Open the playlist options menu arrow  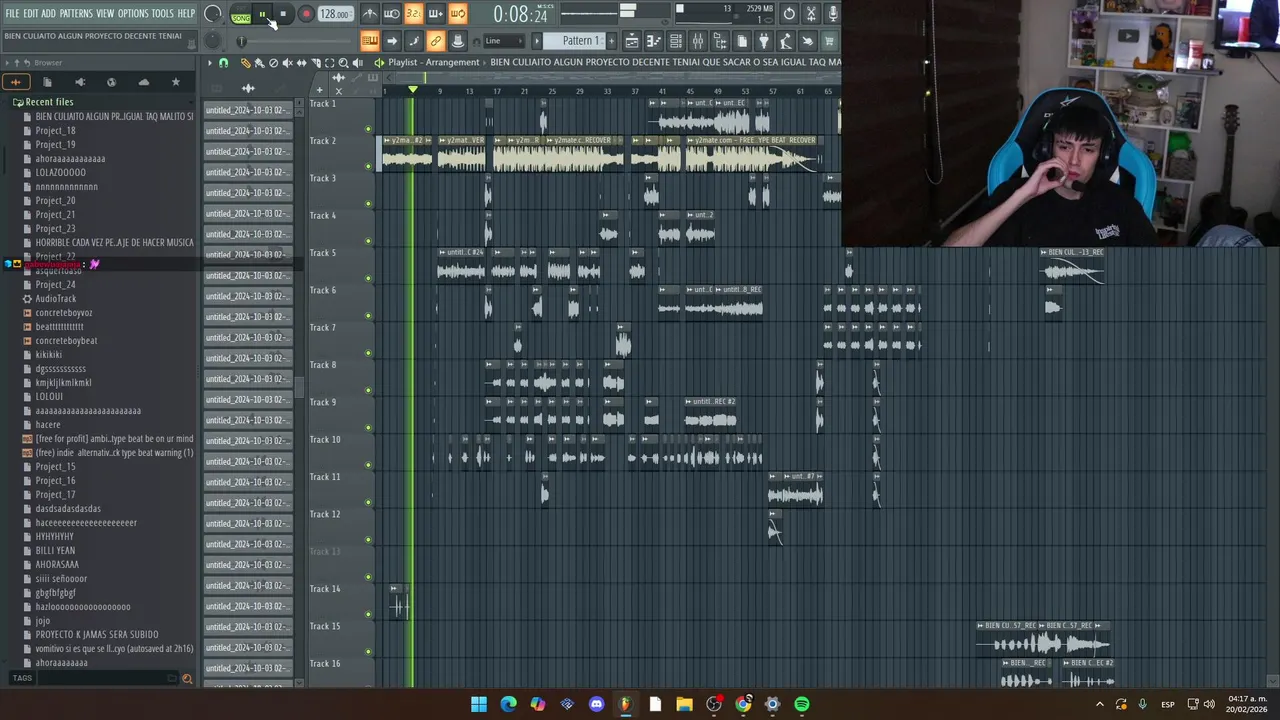(209, 62)
